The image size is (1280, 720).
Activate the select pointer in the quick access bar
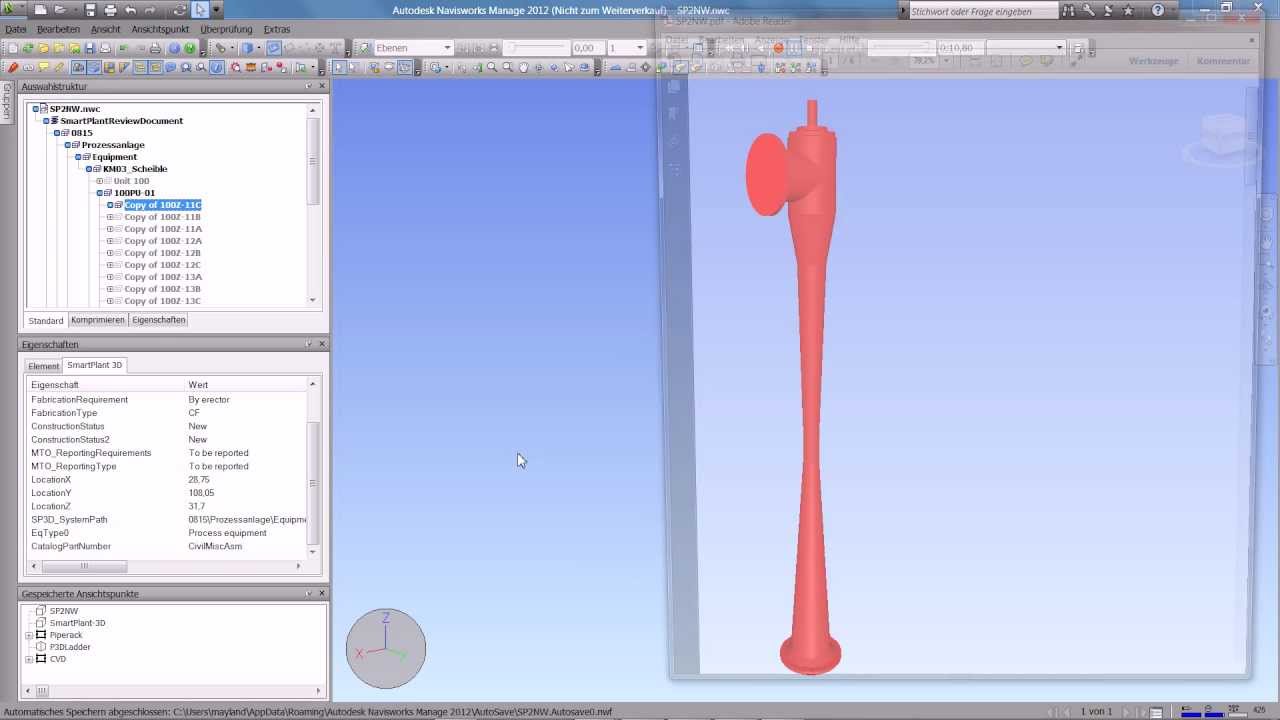coord(201,10)
